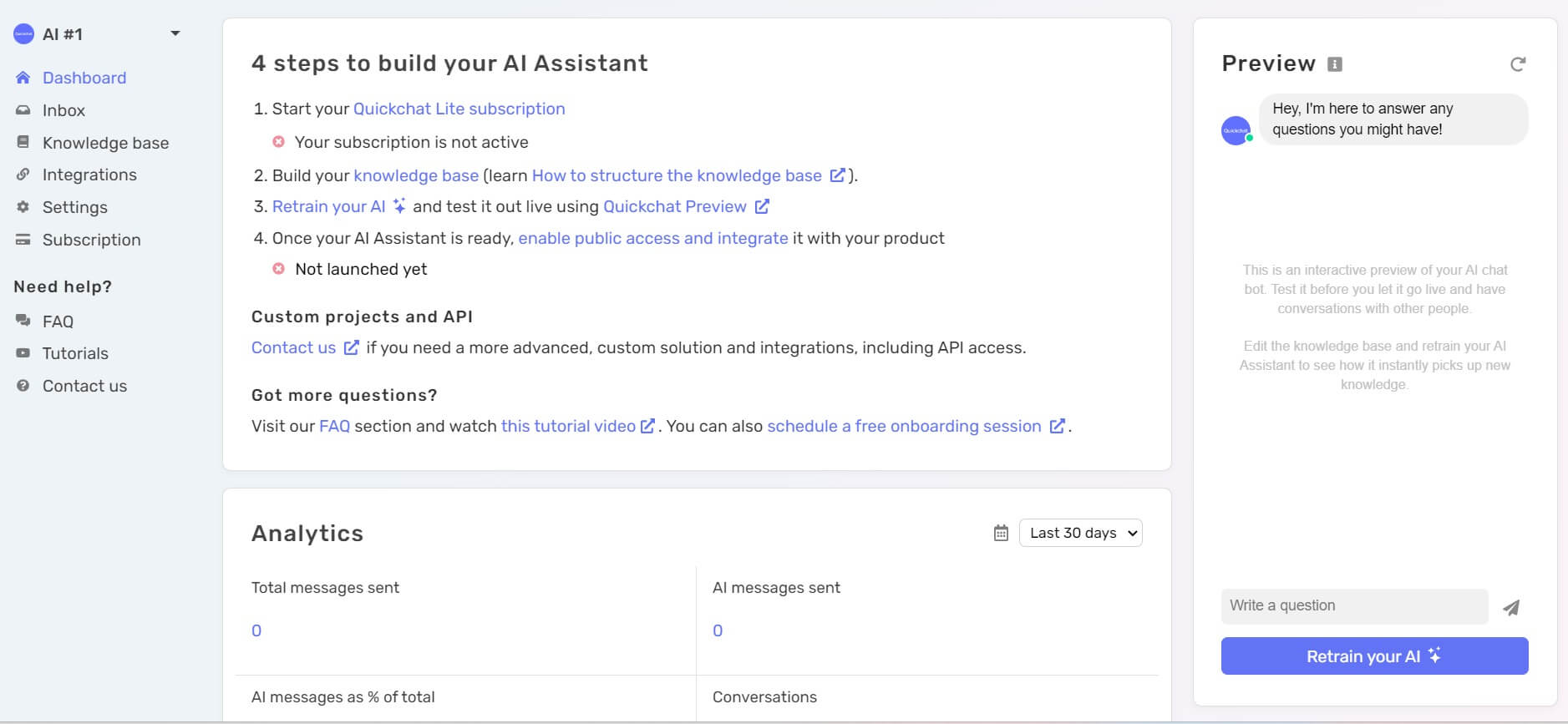Refresh the Preview chat
This screenshot has width=1568, height=724.
point(1518,64)
